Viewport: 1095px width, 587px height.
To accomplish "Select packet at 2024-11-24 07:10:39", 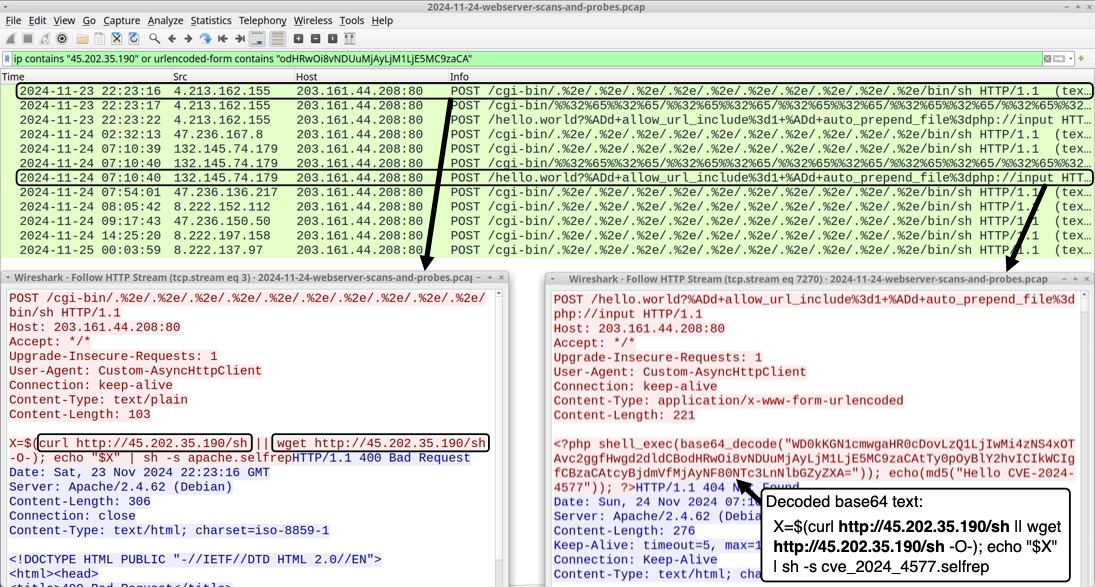I will tap(548, 149).
